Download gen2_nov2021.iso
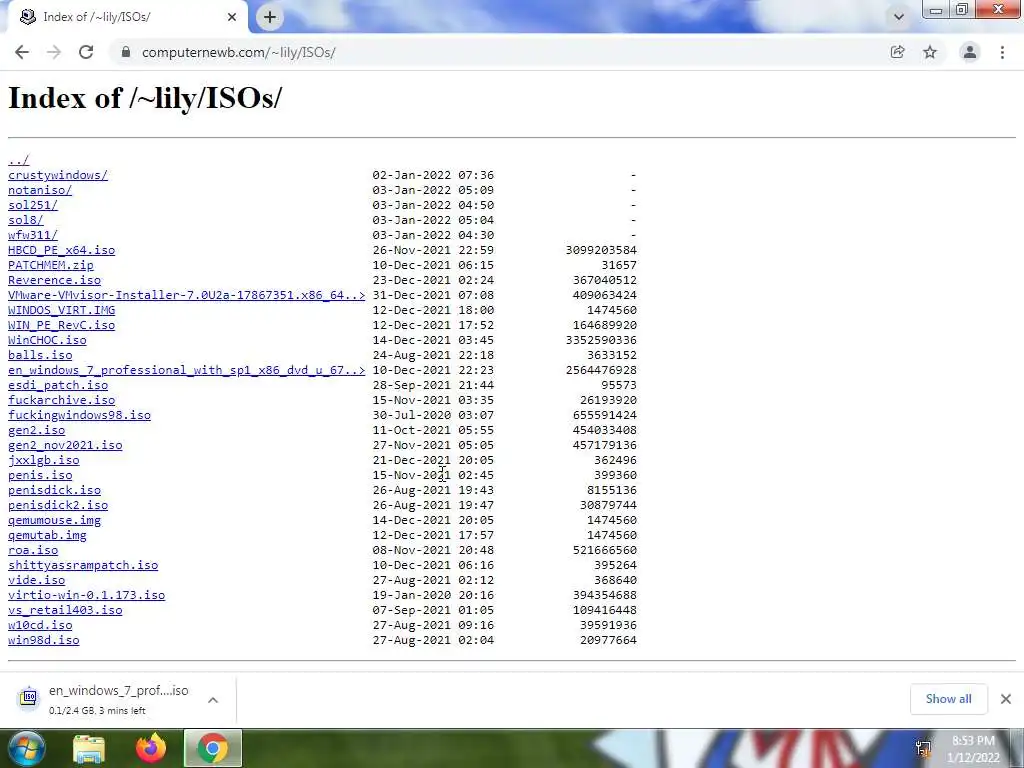The image size is (1024, 768). (65, 445)
